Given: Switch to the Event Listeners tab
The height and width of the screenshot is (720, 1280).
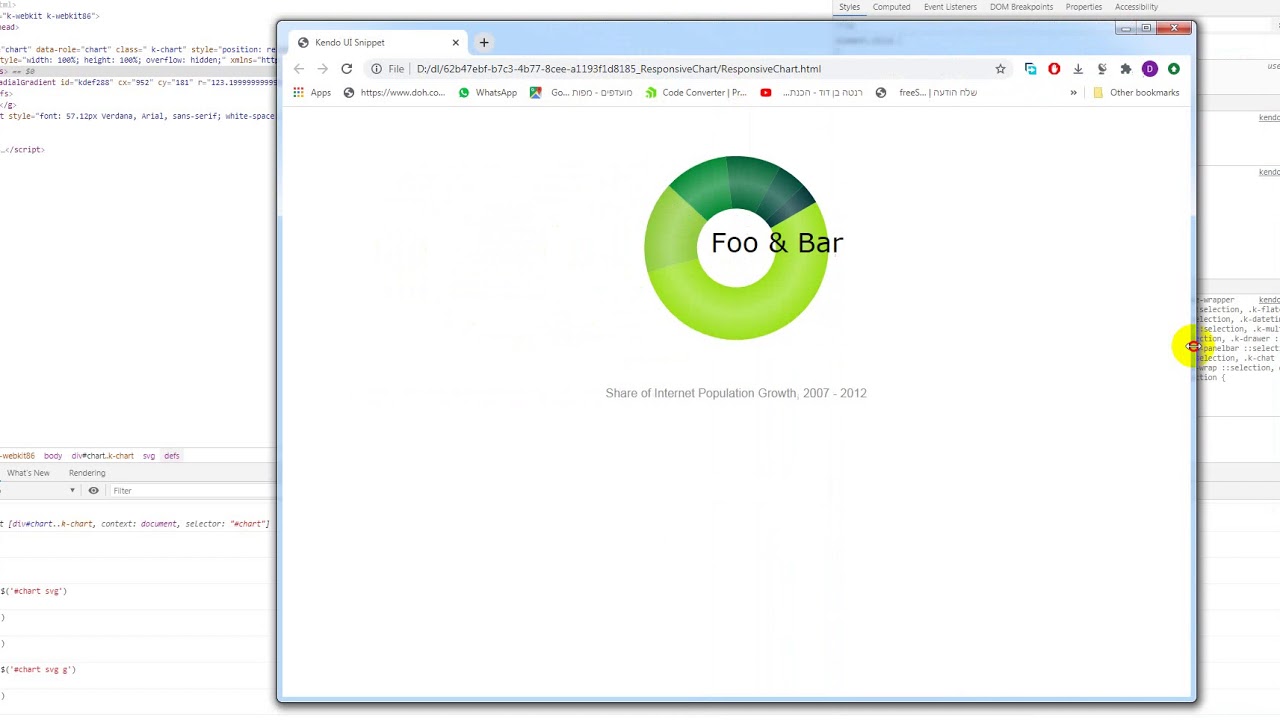Looking at the screenshot, I should coord(950,7).
